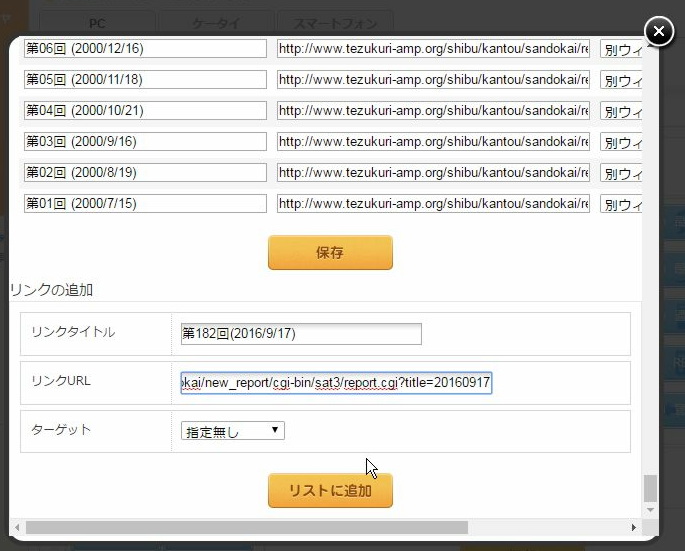Image resolution: width=685 pixels, height=551 pixels.
Task: Click the リストに追加 button
Action: coord(330,491)
